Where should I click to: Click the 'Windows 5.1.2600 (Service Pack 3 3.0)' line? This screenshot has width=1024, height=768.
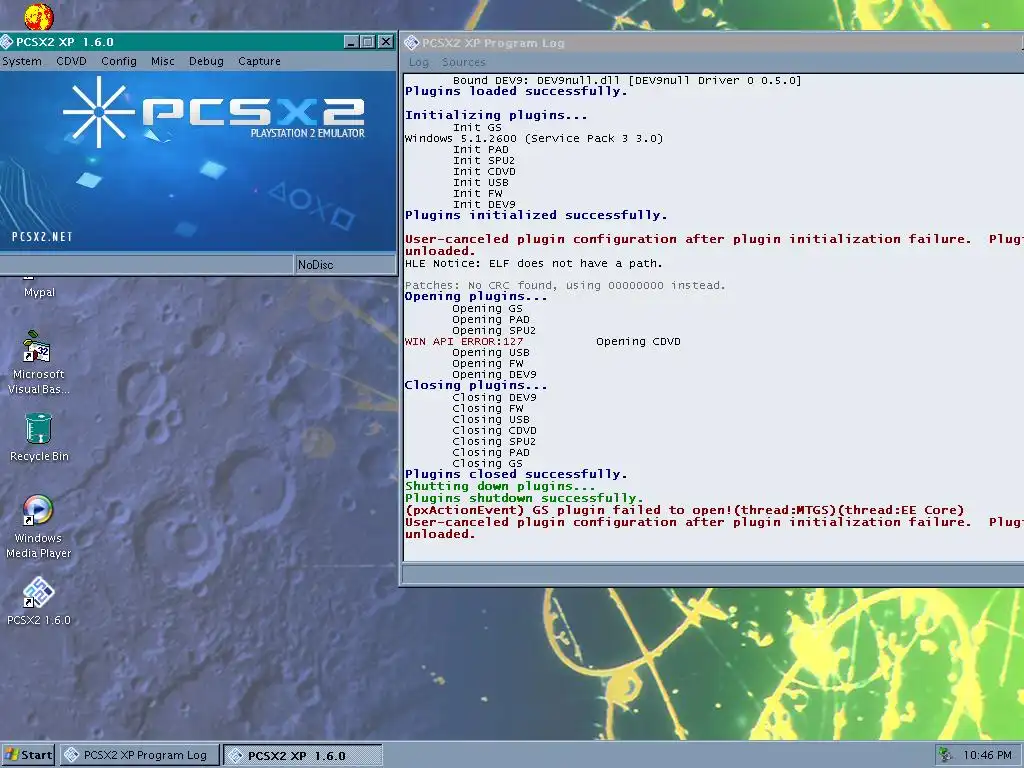(x=534, y=138)
